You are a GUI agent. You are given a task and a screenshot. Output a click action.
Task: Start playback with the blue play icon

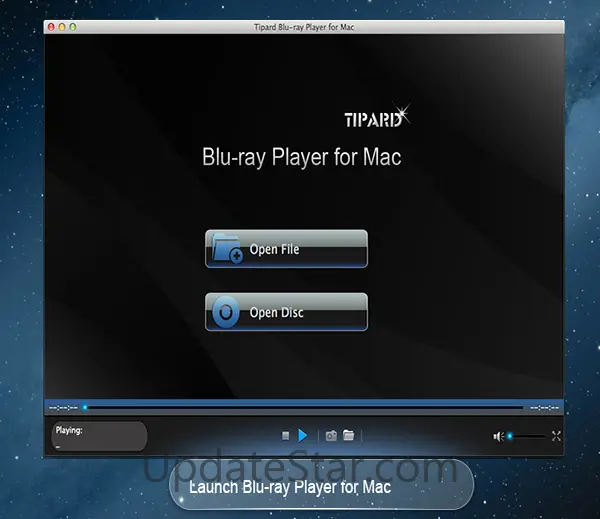(303, 436)
